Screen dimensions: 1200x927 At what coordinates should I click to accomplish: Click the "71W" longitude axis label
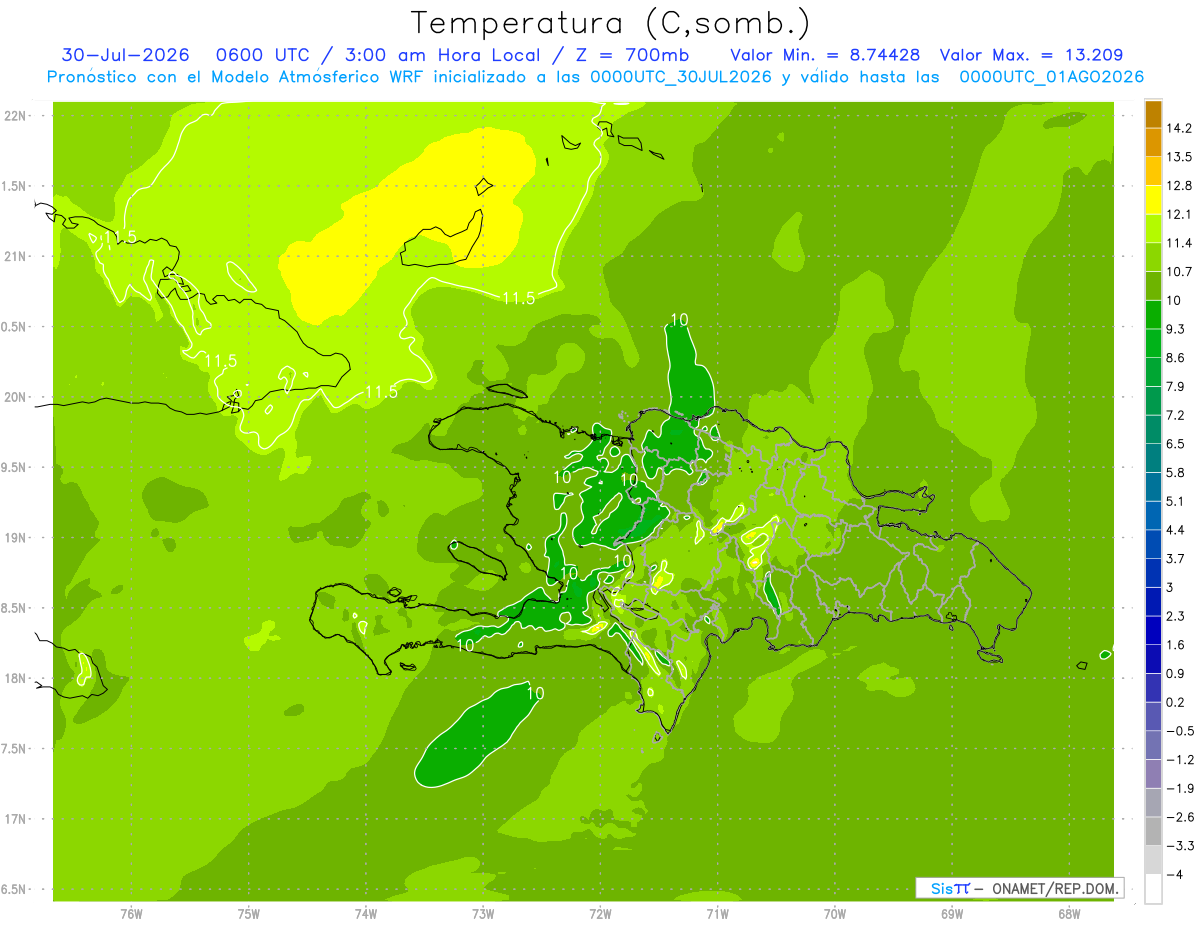click(717, 914)
